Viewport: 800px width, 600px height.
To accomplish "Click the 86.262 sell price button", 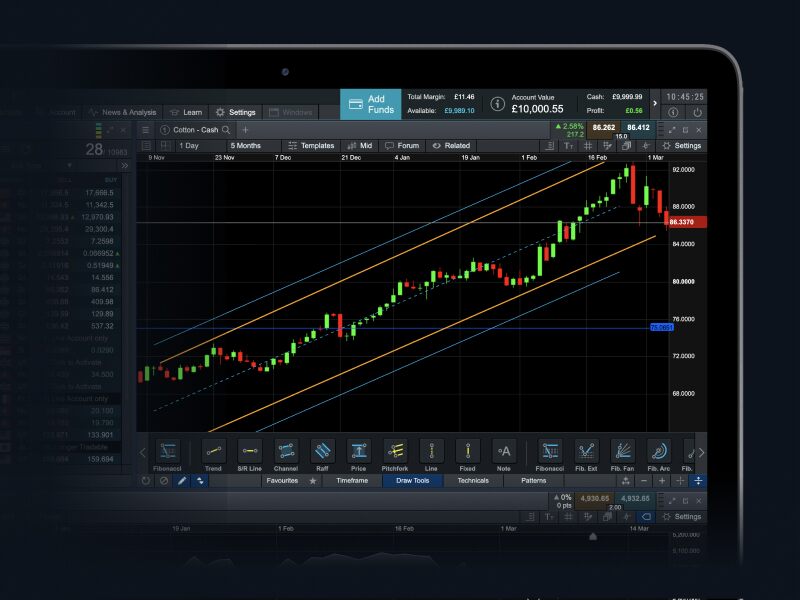I will [x=604, y=129].
